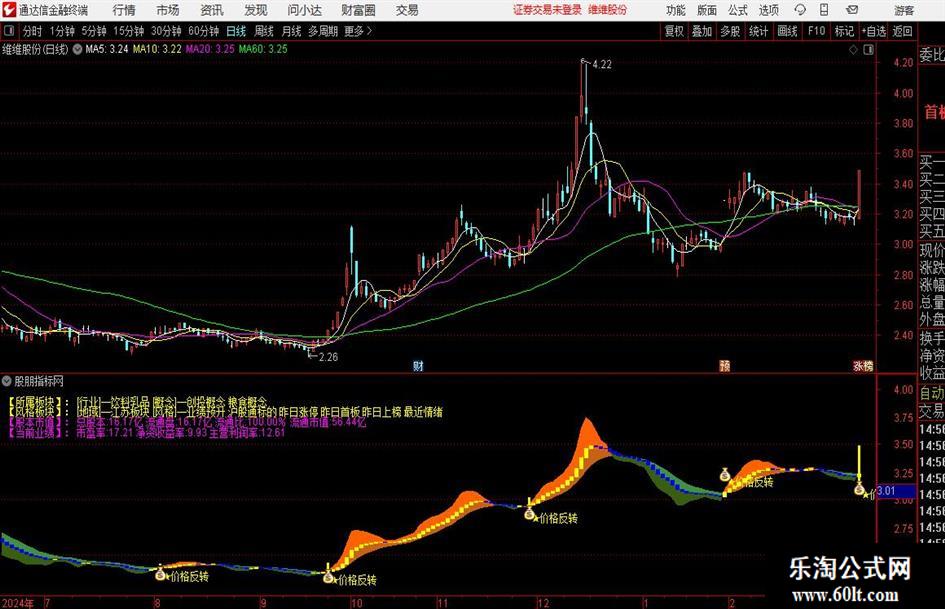Switch to 15分钟 period
Image resolution: width=945 pixels, height=609 pixels.
click(128, 31)
